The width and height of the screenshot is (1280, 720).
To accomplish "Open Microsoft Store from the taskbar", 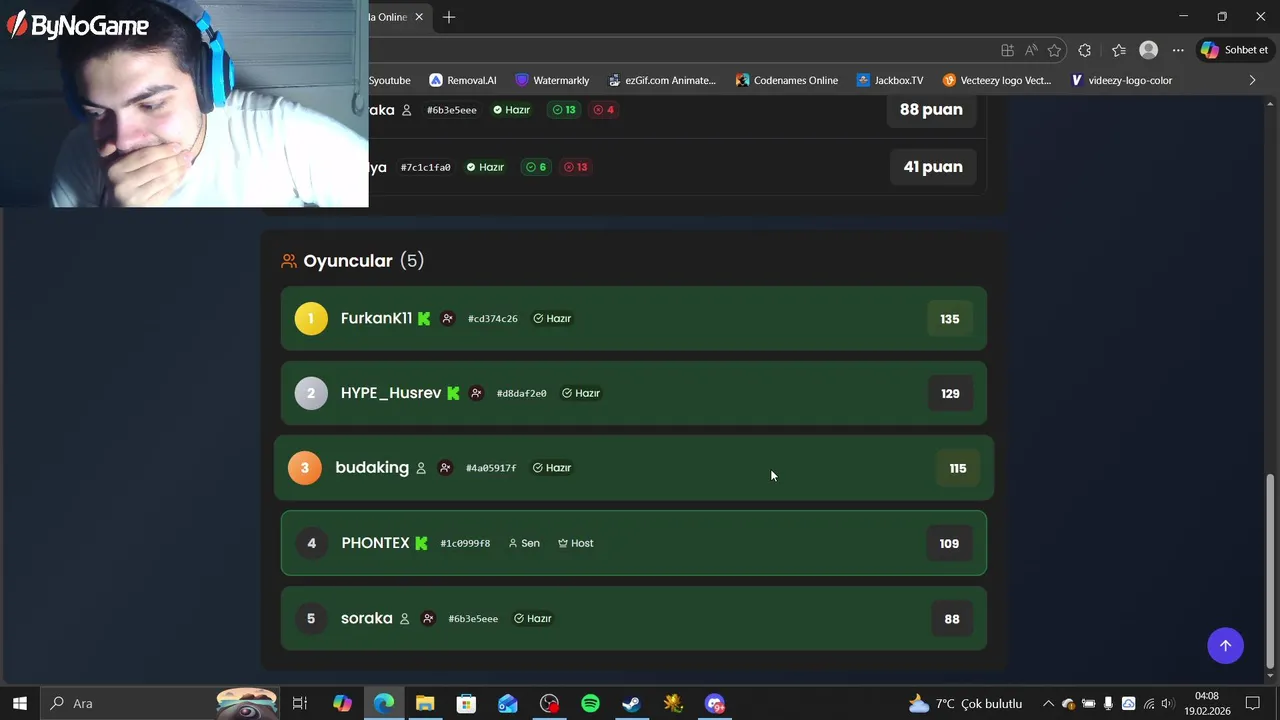I will coord(466,703).
